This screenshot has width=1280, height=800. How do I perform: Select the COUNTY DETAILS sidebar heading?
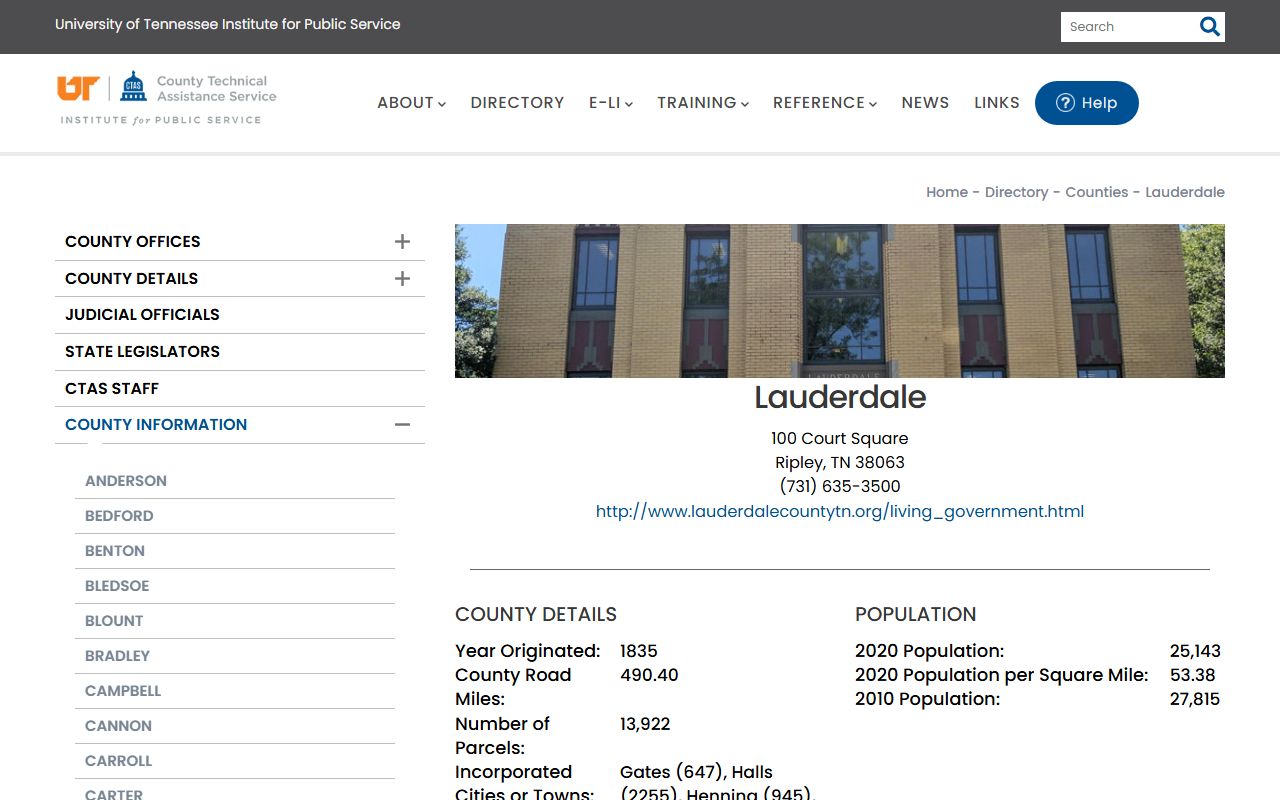pyautogui.click(x=131, y=279)
